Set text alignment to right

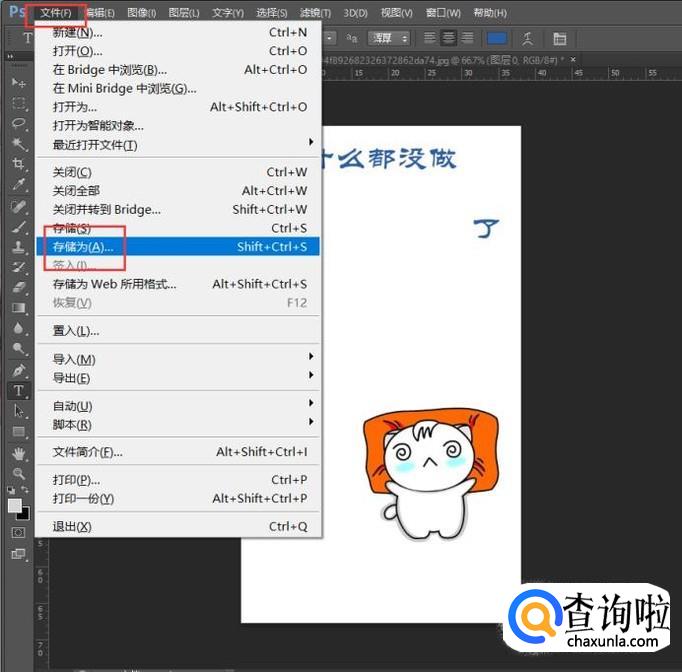pos(468,38)
